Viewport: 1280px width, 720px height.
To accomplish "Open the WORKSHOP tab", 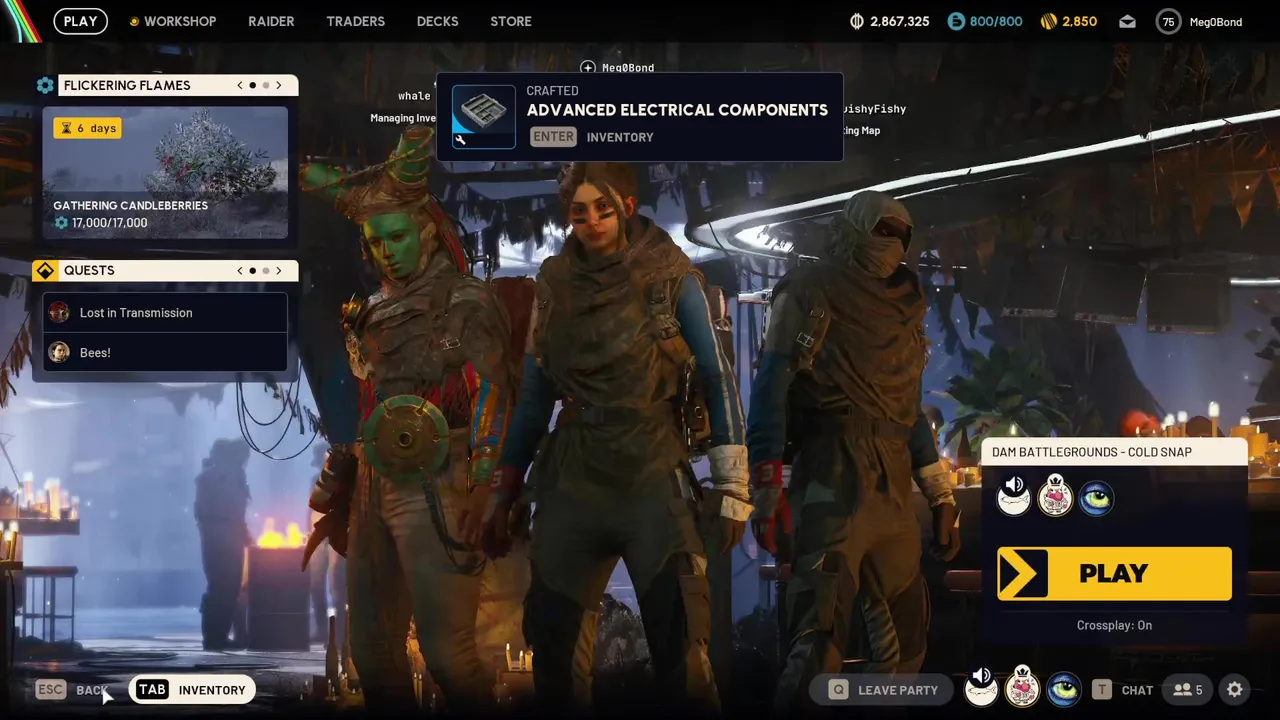I will (179, 21).
